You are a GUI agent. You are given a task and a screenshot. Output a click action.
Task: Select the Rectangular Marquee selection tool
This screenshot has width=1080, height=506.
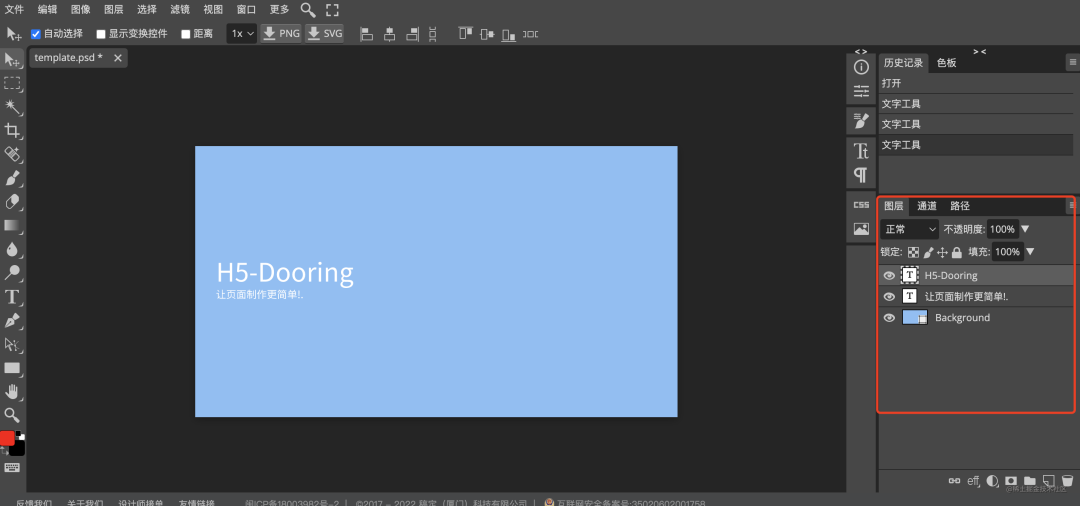pyautogui.click(x=12, y=83)
